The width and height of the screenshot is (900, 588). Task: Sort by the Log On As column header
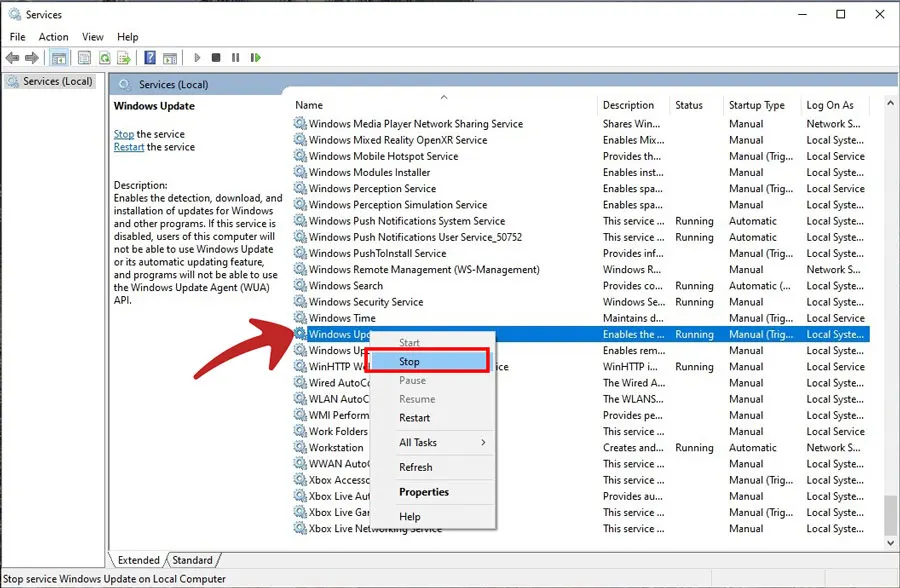tap(835, 105)
